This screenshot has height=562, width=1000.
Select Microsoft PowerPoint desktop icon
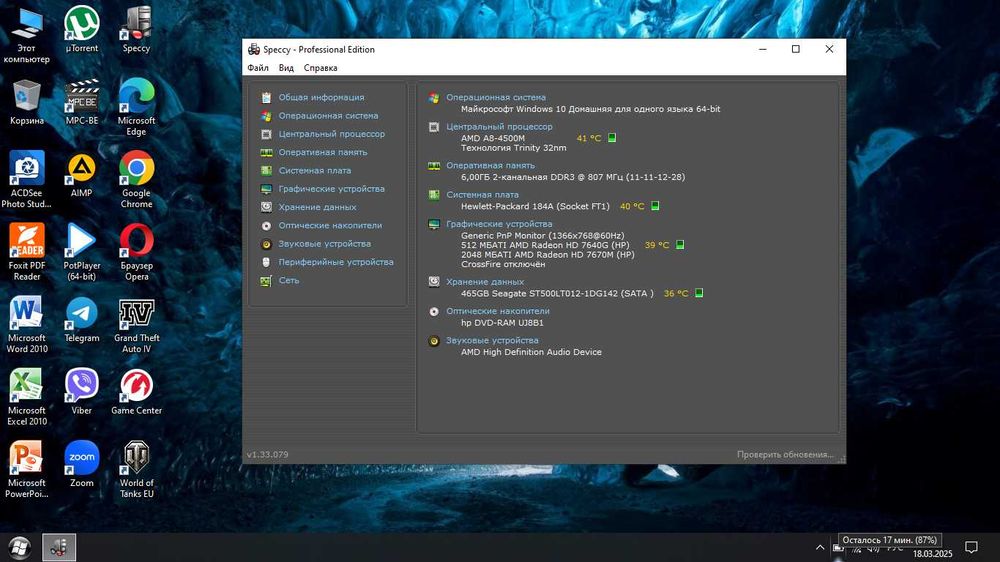pyautogui.click(x=26, y=470)
